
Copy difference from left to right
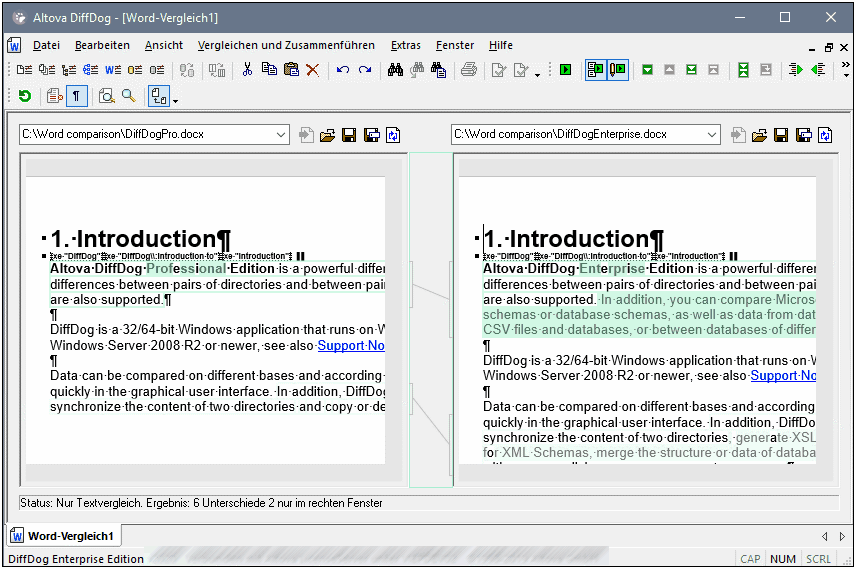pyautogui.click(x=795, y=70)
